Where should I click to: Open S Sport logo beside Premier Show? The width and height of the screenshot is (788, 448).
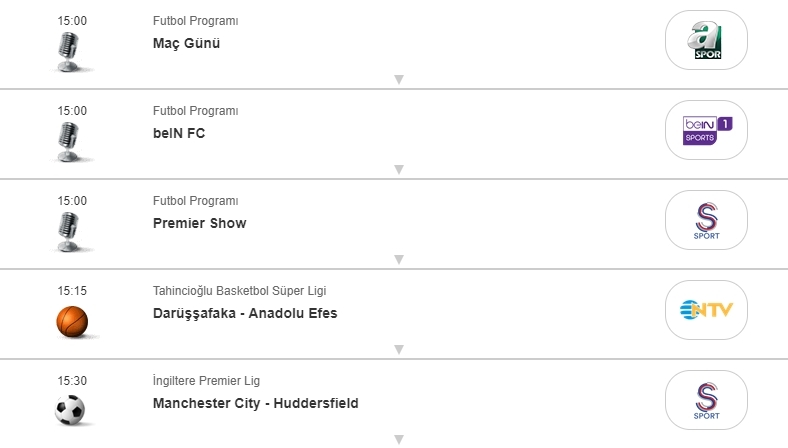coord(706,220)
